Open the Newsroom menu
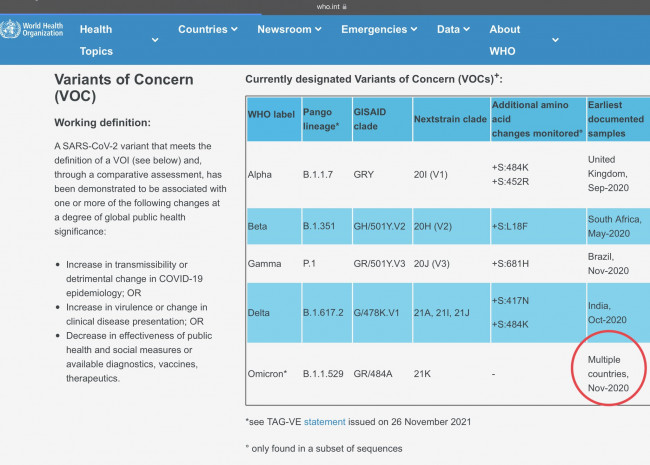 pyautogui.click(x=284, y=29)
